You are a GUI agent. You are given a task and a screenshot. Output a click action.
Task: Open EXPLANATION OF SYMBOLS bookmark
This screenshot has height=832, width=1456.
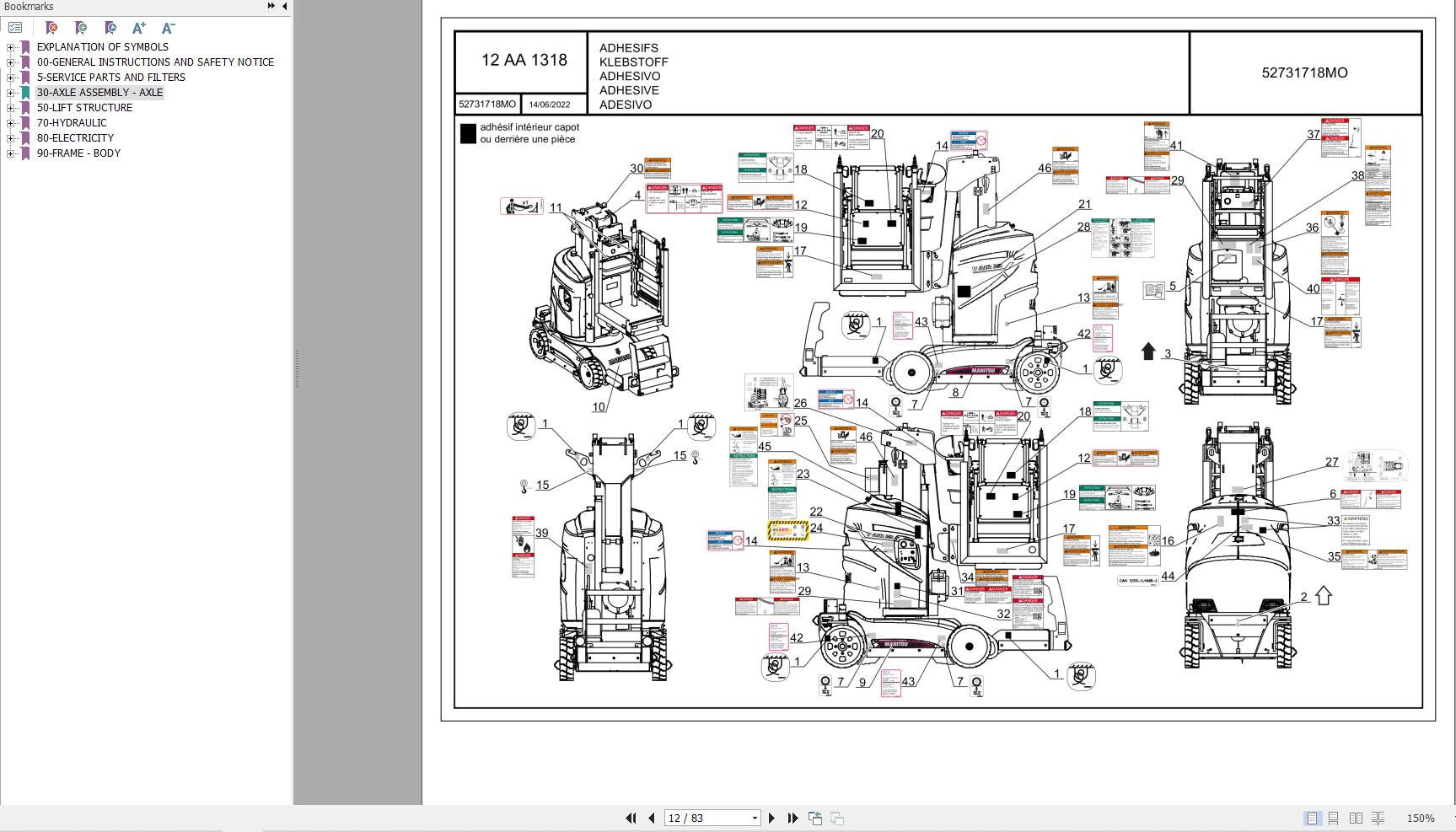pos(102,47)
